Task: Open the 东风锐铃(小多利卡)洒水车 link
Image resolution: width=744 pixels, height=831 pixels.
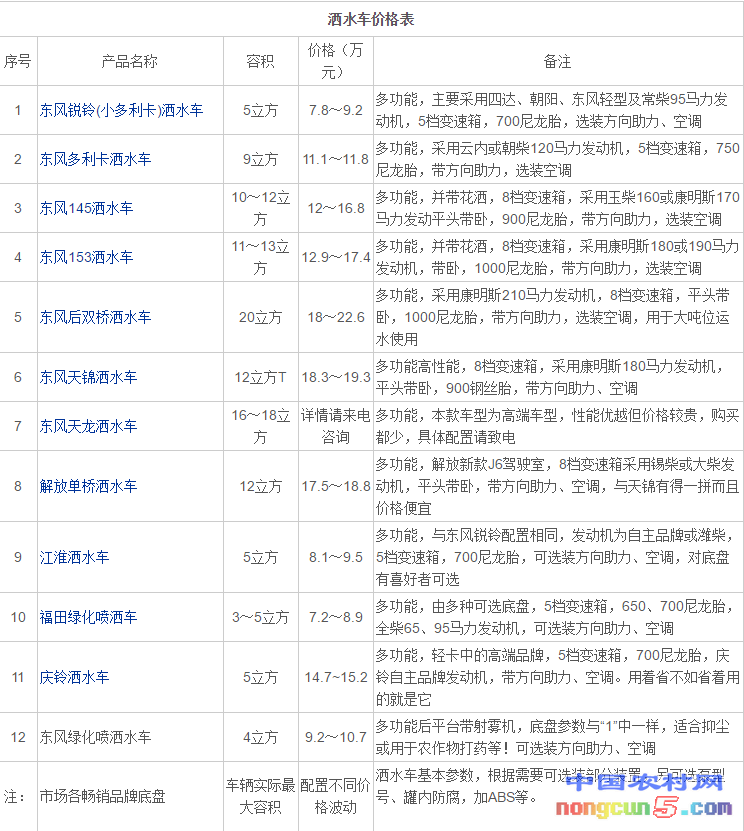Action: pyautogui.click(x=121, y=110)
